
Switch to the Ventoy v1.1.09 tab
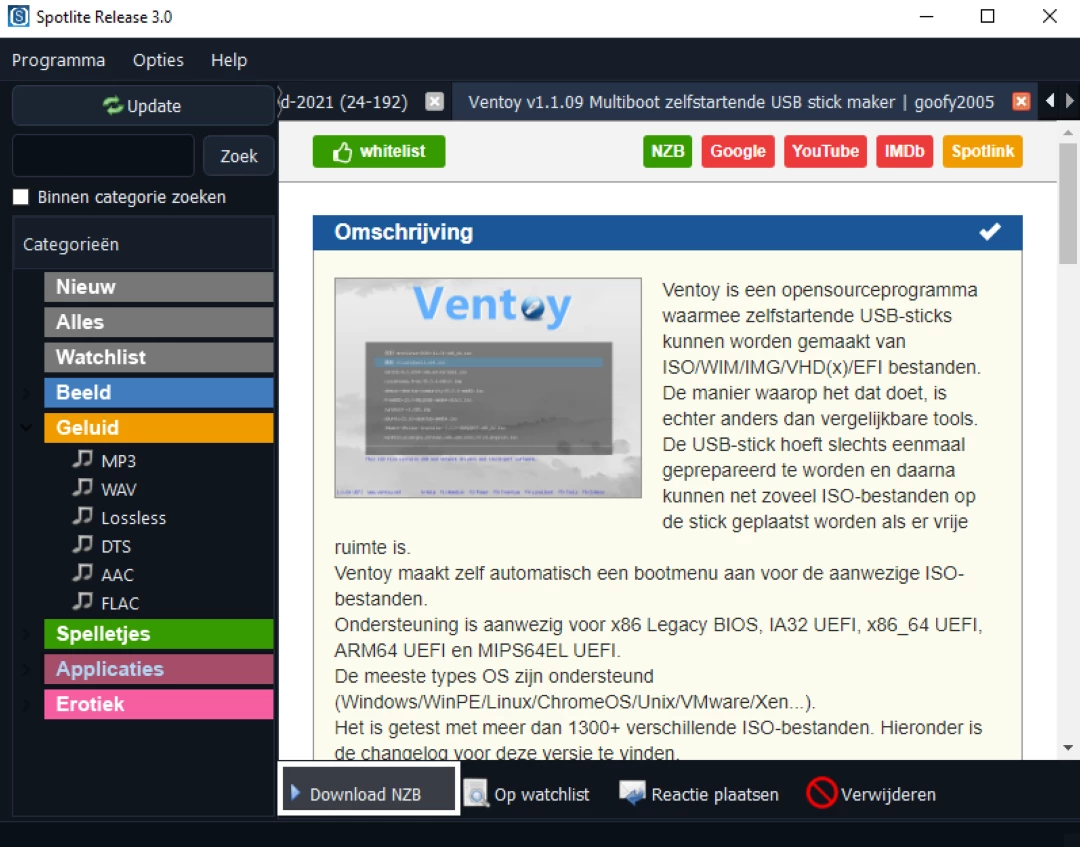(x=729, y=101)
